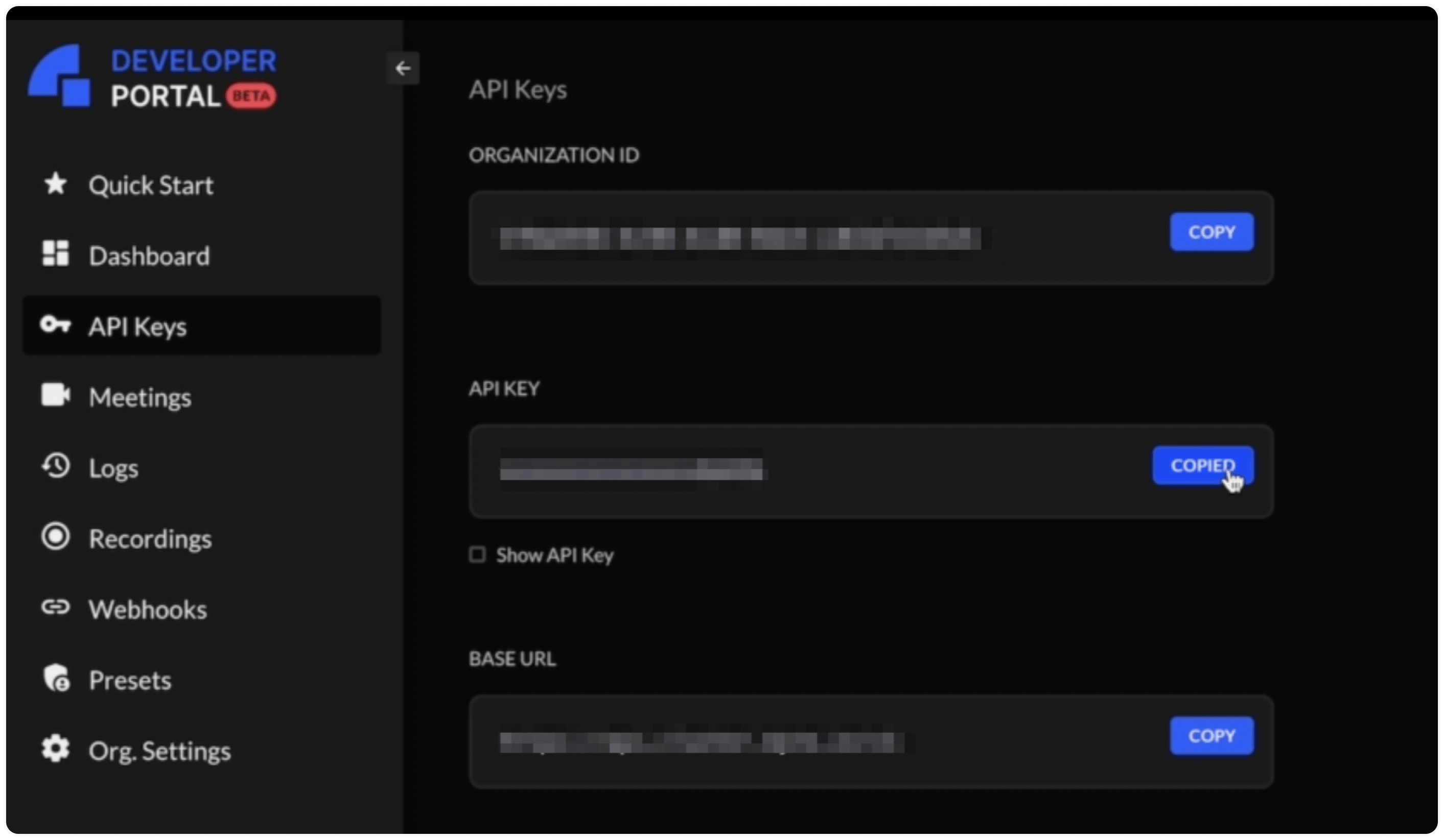Click the Developer Portal logo

tap(155, 77)
